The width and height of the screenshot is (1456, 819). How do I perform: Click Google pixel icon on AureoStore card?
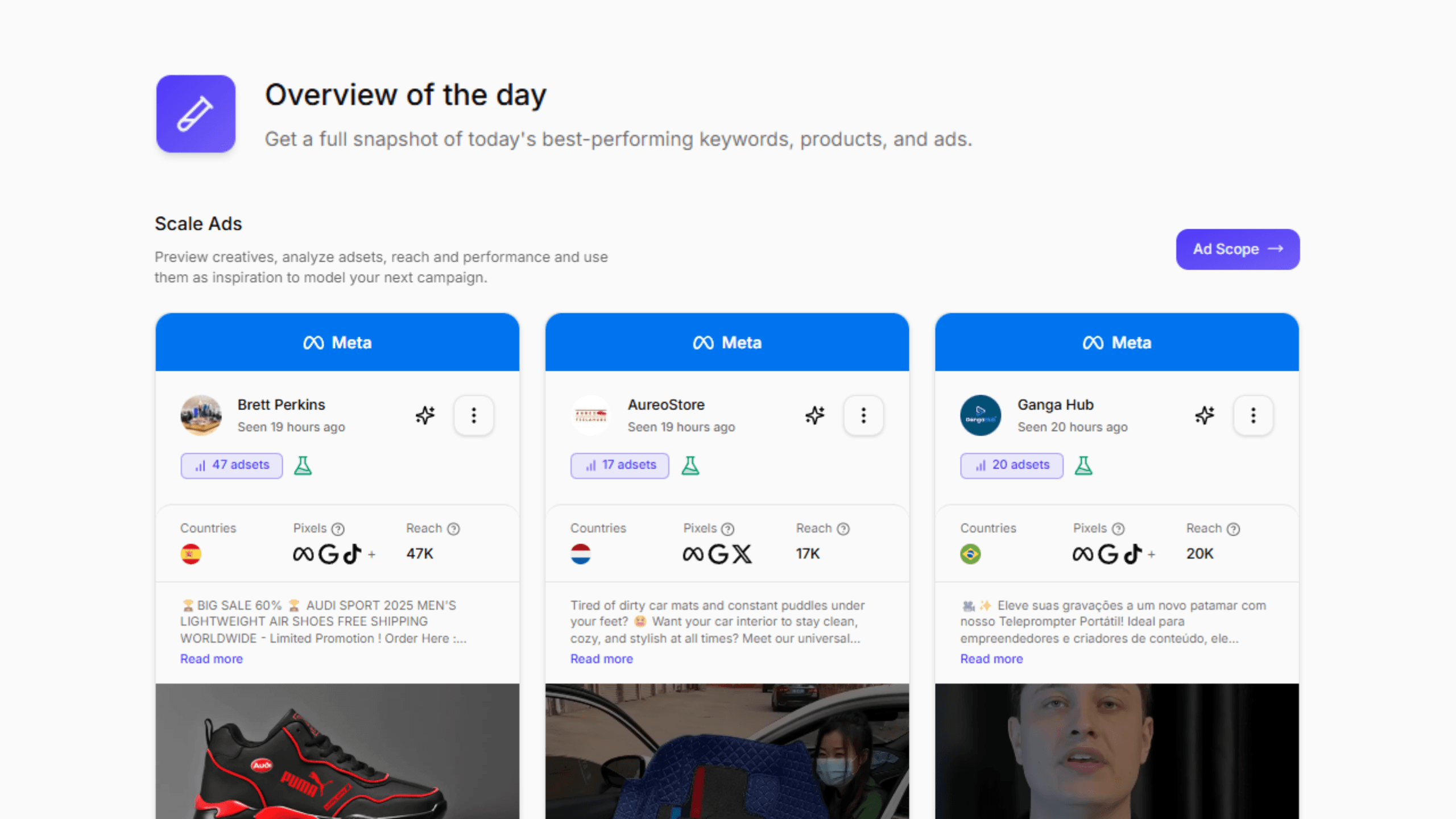[x=718, y=554]
